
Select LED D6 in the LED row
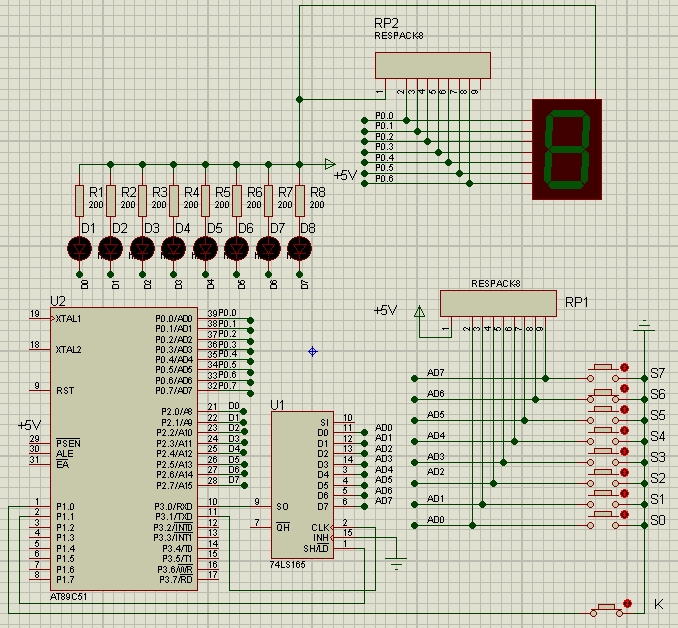click(x=237, y=249)
